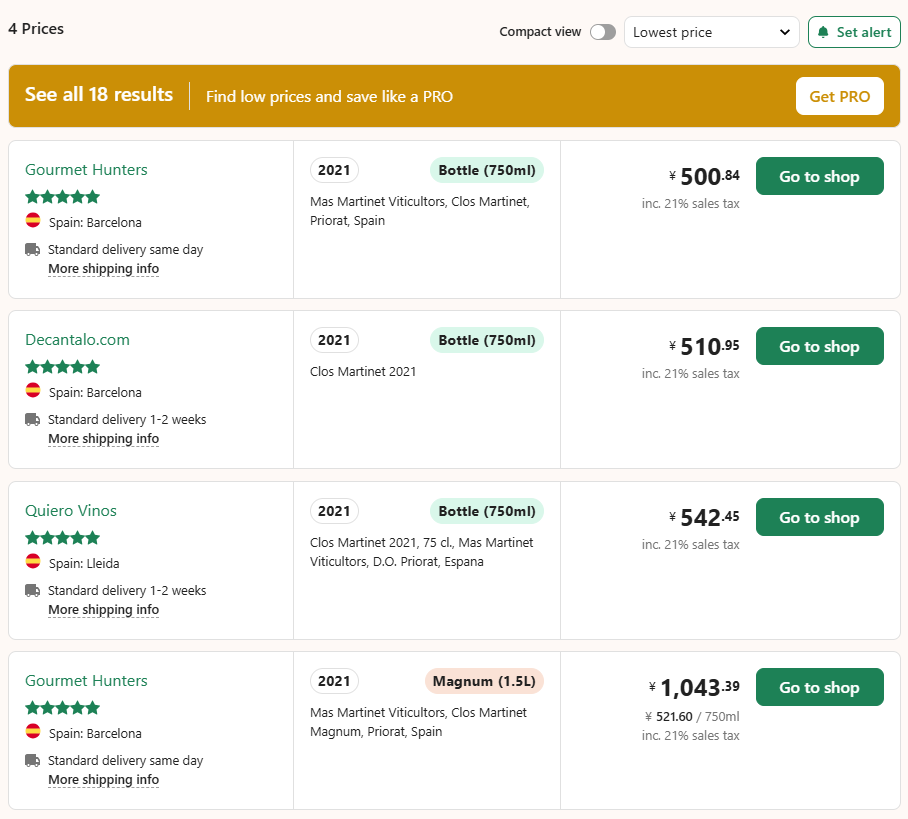This screenshot has width=908, height=819.
Task: Click "Clos Martinet Magnum, Priorat, Spain" description
Action: (418, 722)
